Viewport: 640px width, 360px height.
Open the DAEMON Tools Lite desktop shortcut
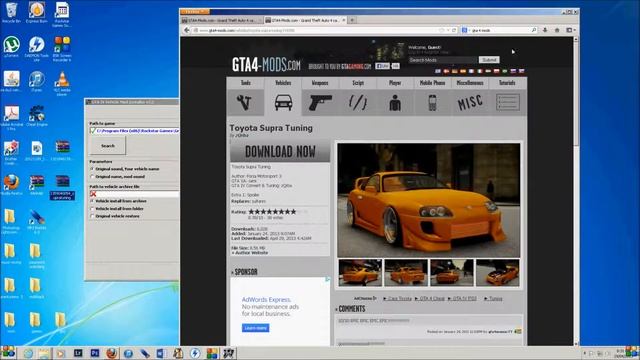tap(36, 49)
